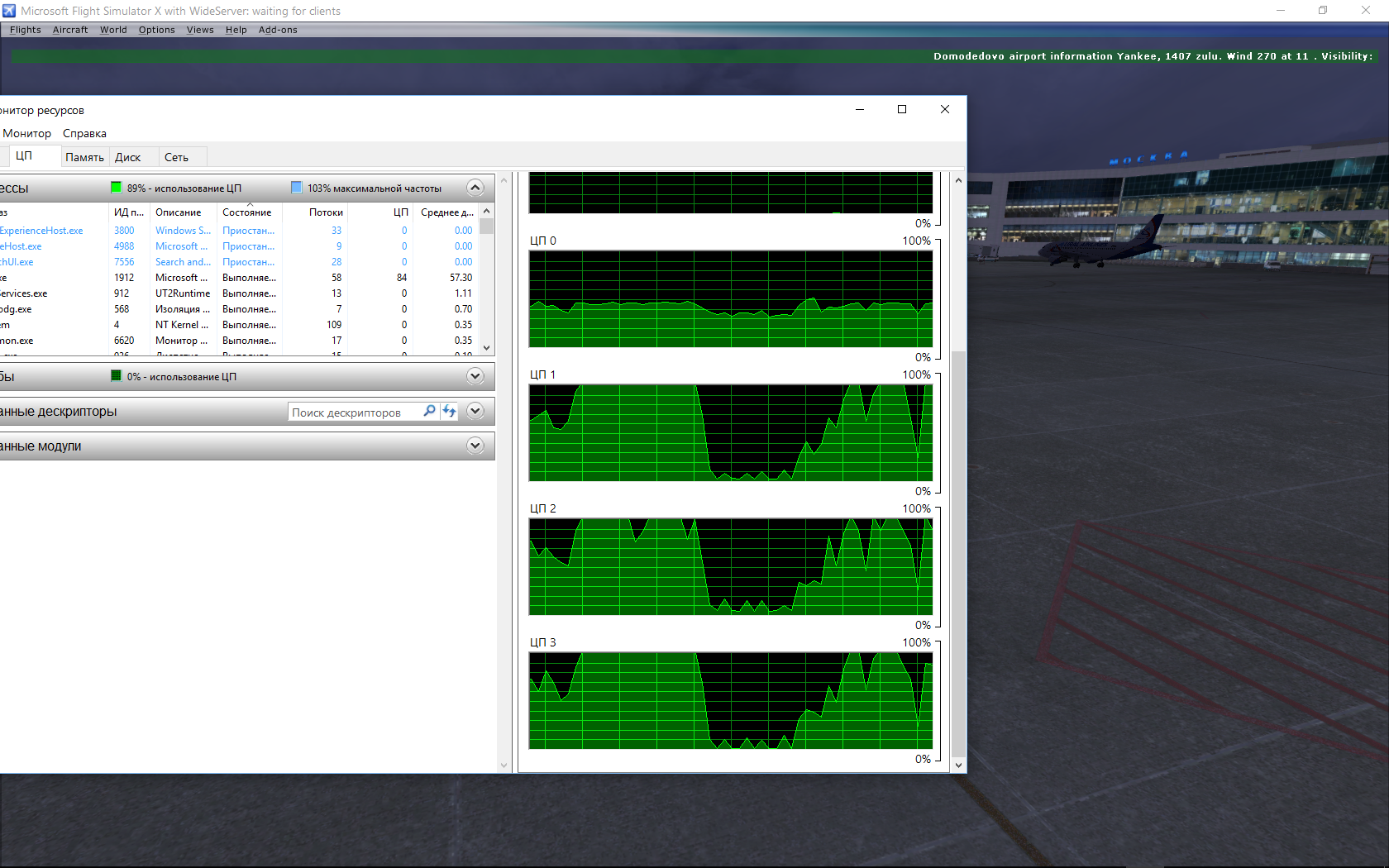The image size is (1389, 868).
Task: Sort by the Описание column header
Action: pyautogui.click(x=179, y=212)
